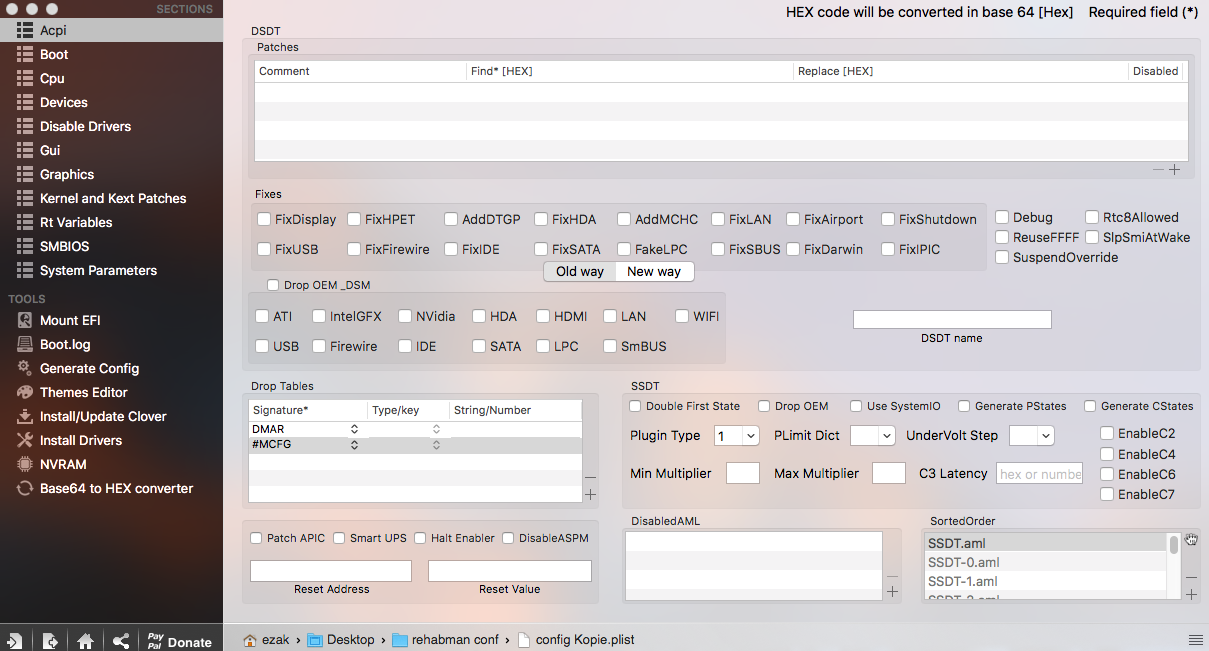
Task: Select SSDT-0.aml in SortedOrder list
Action: point(1046,562)
